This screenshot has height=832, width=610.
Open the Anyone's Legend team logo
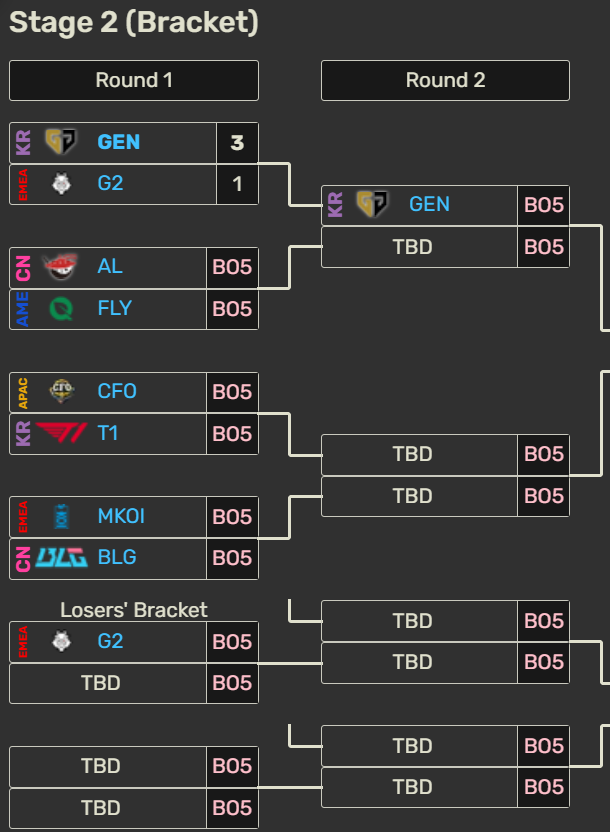[x=60, y=266]
